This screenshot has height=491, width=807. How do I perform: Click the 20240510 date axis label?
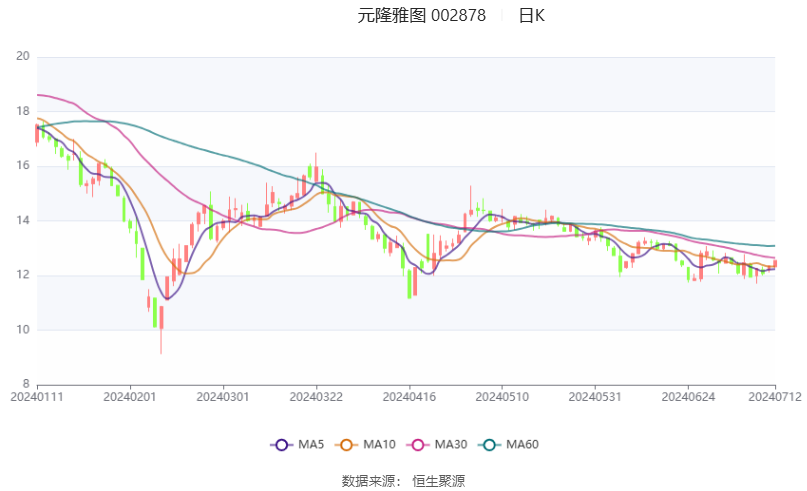click(x=502, y=397)
